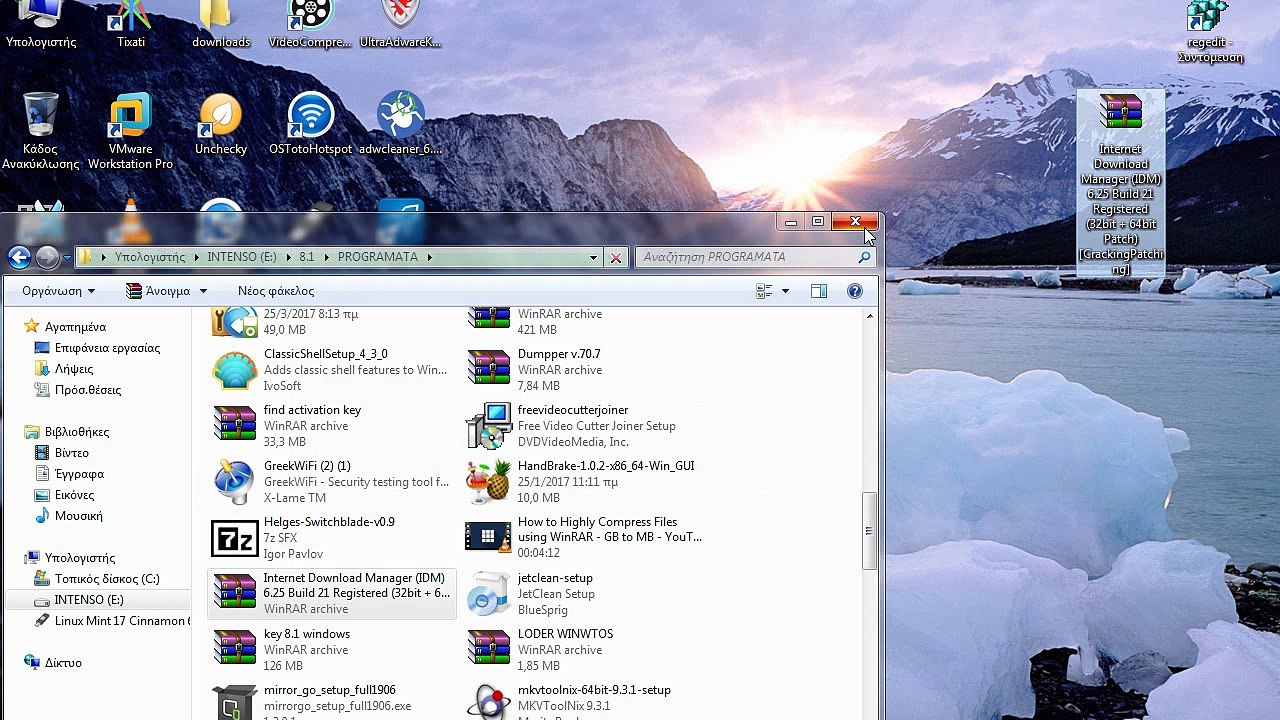Select the freevideocutterjoiner setup file
Viewport: 1280px width, 720px height.
pyautogui.click(x=585, y=426)
